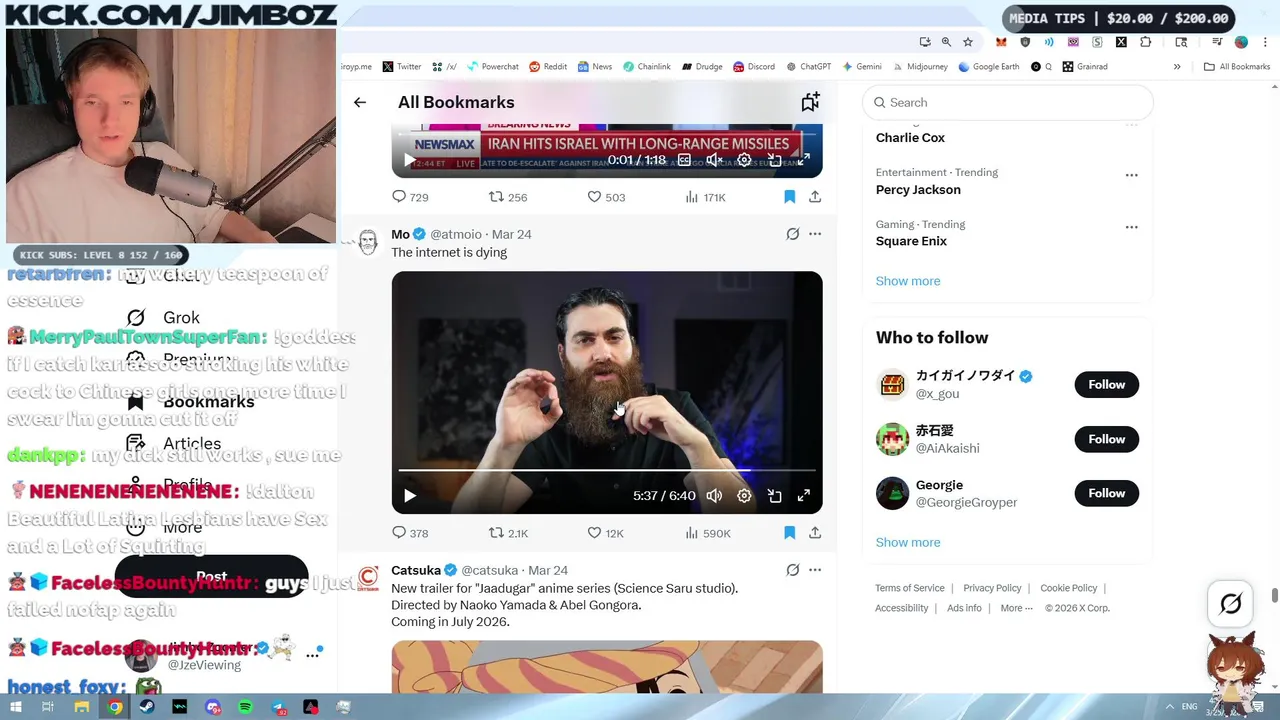The width and height of the screenshot is (1280, 720).
Task: Play the Newsmax video
Action: pos(409,160)
